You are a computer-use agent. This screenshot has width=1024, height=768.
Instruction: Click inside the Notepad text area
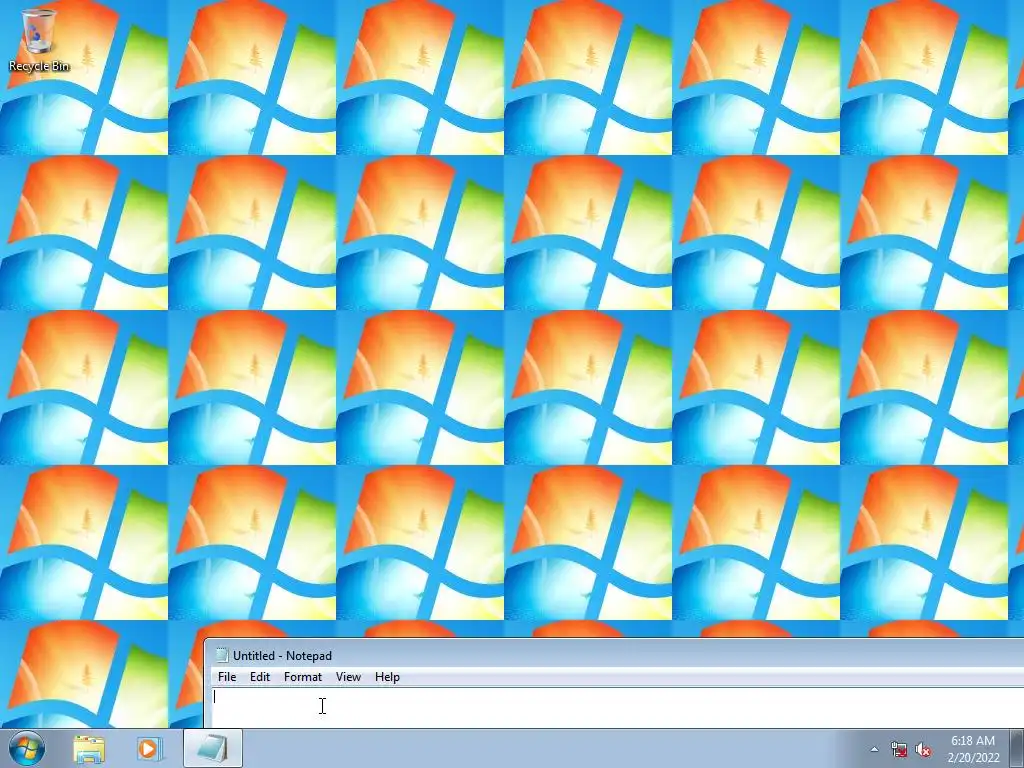pos(617,708)
